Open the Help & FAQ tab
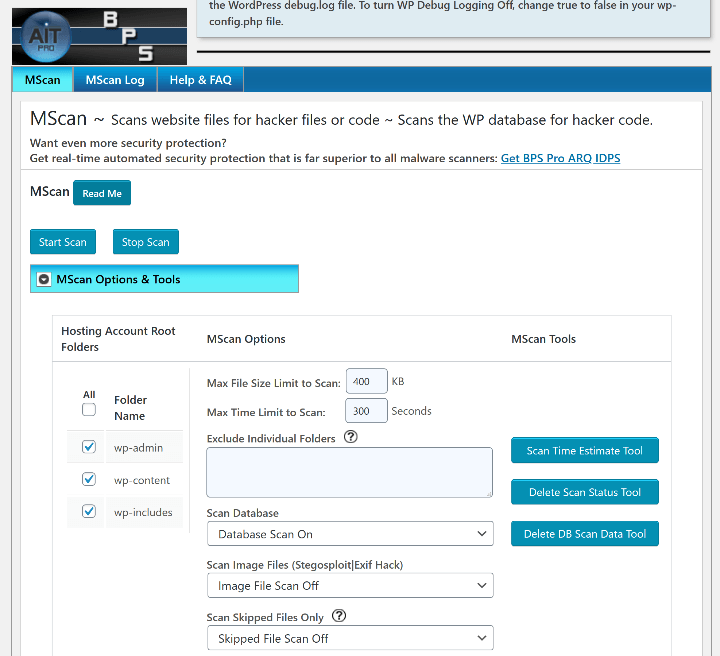Image resolution: width=720 pixels, height=656 pixels. click(201, 80)
